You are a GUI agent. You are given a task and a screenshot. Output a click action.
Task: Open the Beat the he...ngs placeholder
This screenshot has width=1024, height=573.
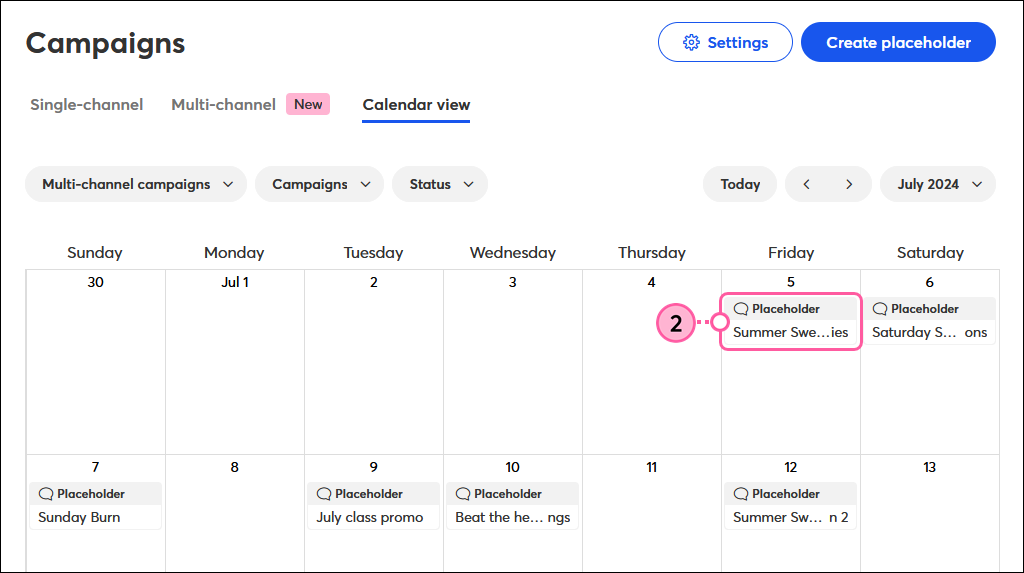click(513, 506)
